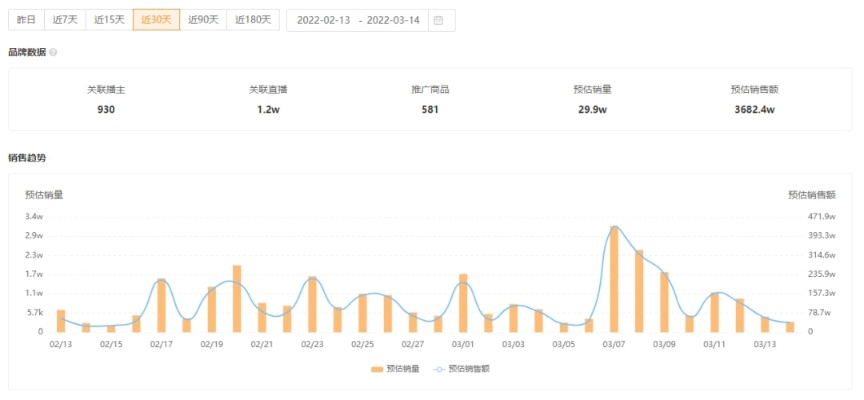Click the bar above 02/17

coord(161,305)
